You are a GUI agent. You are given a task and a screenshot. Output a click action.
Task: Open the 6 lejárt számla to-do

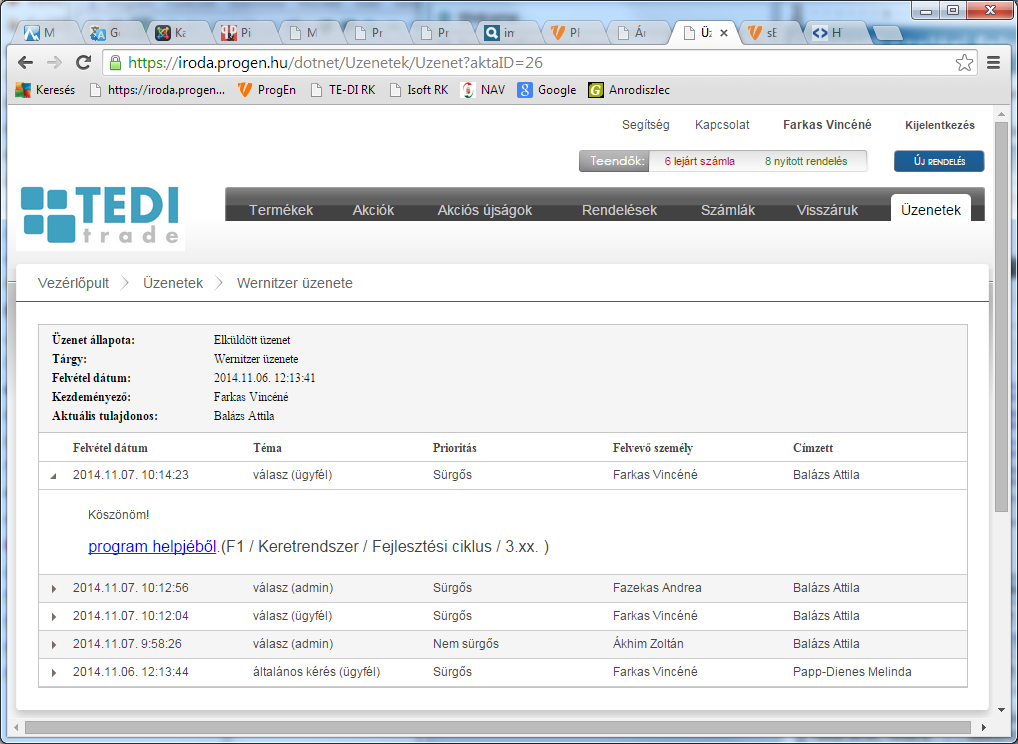[x=700, y=161]
